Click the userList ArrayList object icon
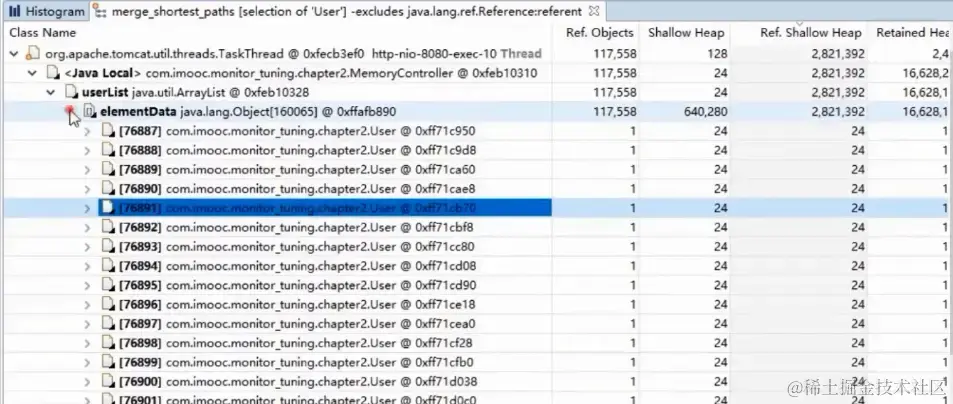Image resolution: width=953 pixels, height=404 pixels. pos(72,92)
